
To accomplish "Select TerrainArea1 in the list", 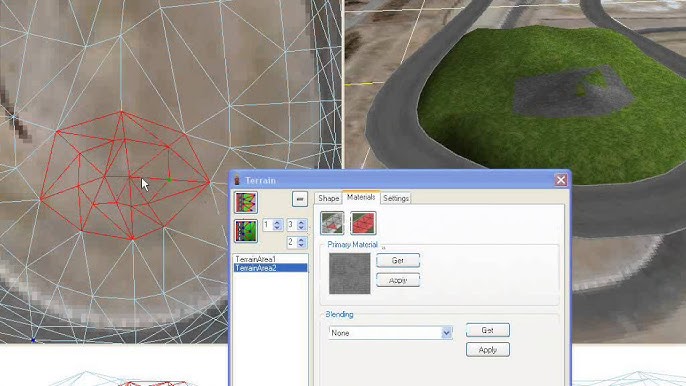I will 271,259.
